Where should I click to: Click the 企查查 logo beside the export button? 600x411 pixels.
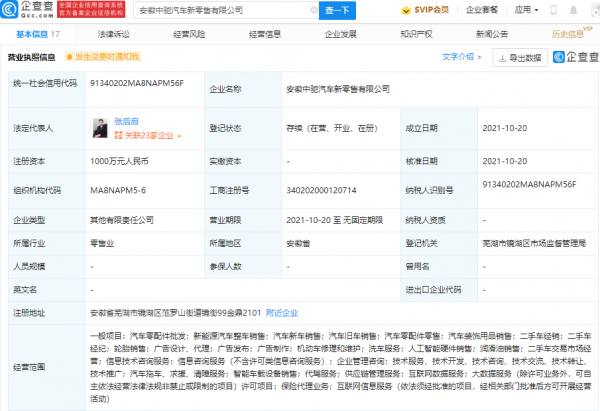click(576, 57)
